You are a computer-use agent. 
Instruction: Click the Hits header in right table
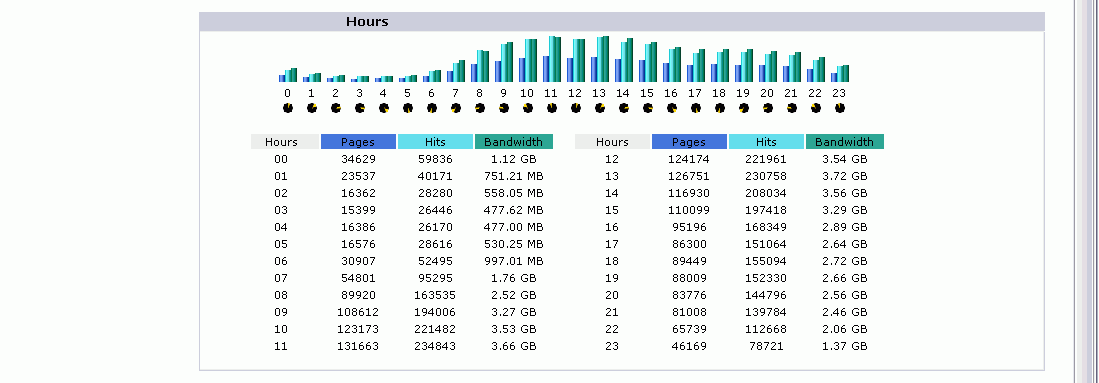766,142
